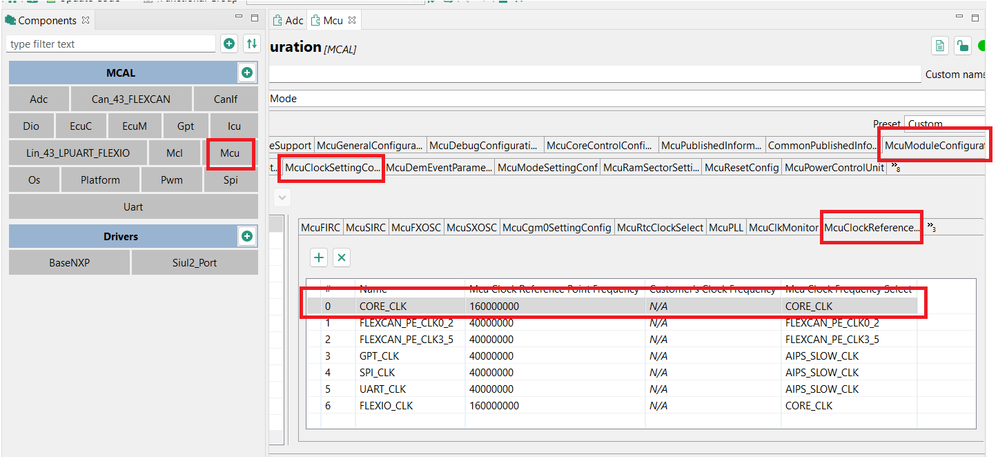Open the Uart component
Viewport: 998px width, 457px height.
[x=133, y=207]
